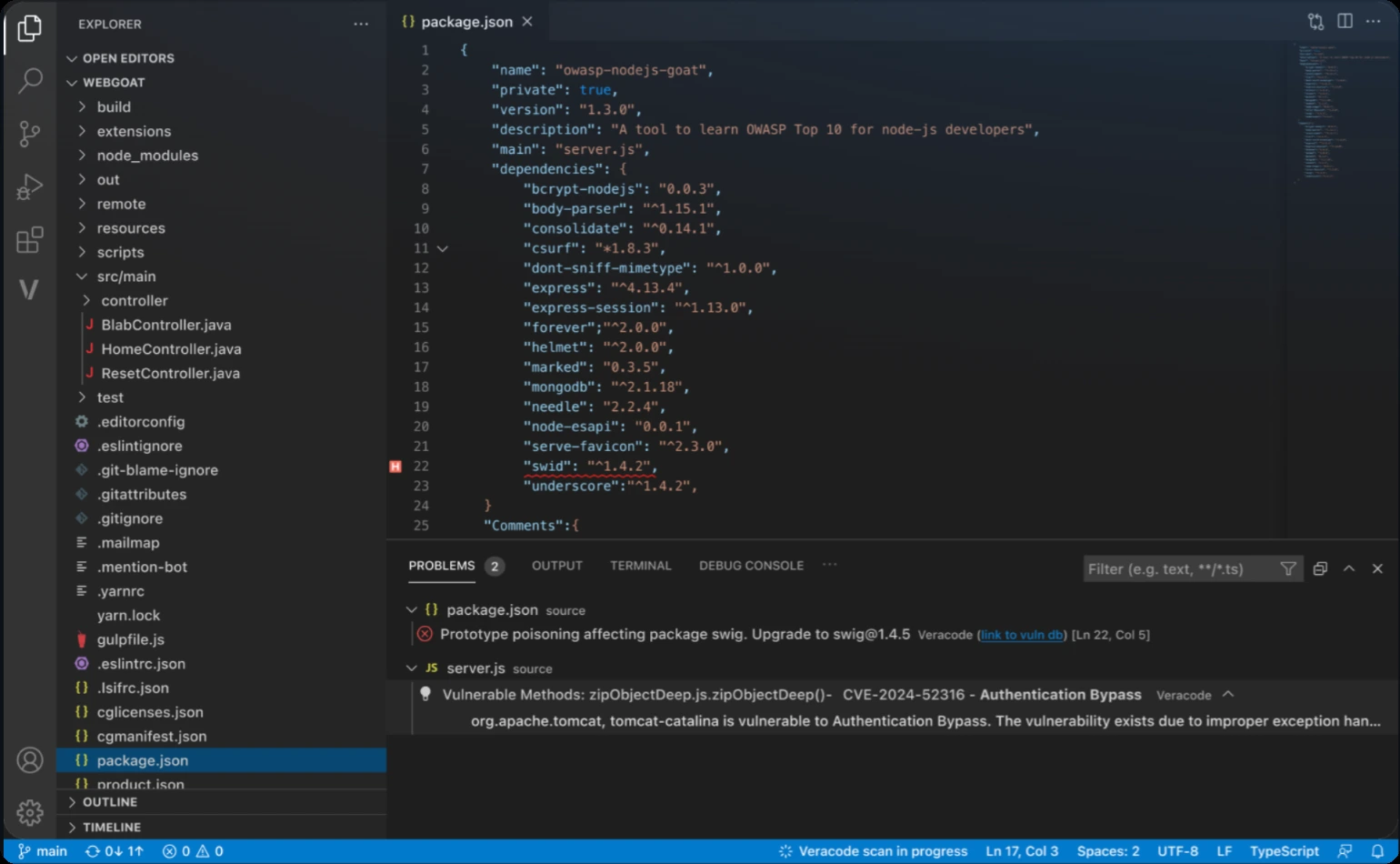This screenshot has width=1400, height=864.
Task: Click the TypeScript language mode selector
Action: 1284,851
